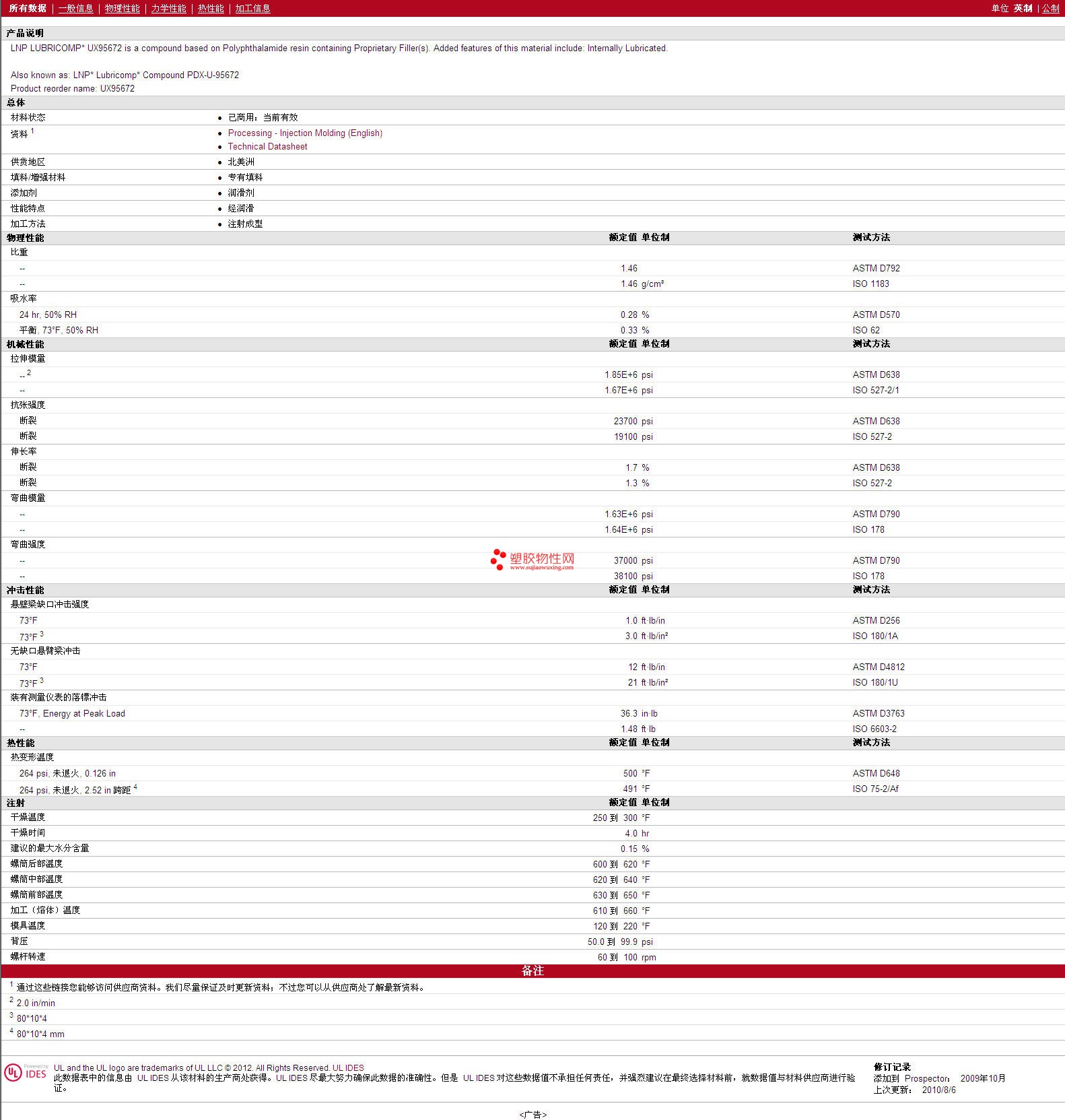Screen dimensions: 1065x1120
Task: Click the 37000 psi flexural strength value
Action: 633,560
